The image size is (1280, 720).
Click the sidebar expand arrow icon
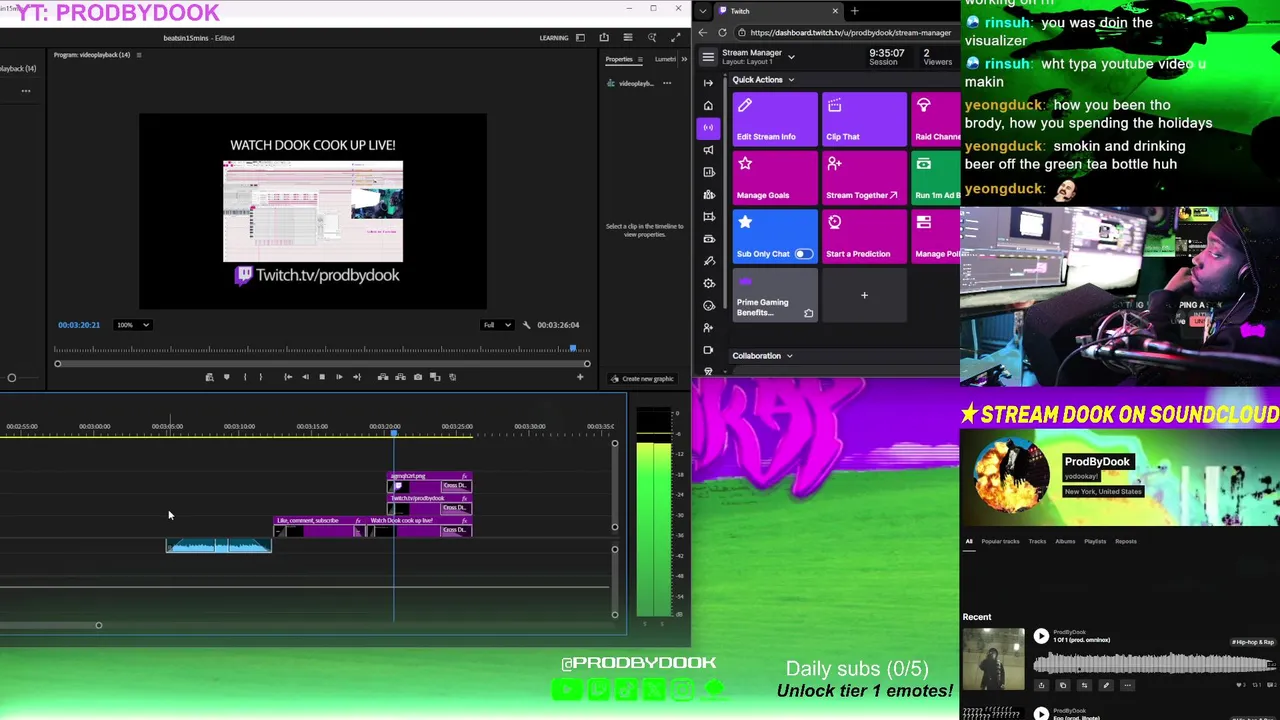tap(708, 83)
